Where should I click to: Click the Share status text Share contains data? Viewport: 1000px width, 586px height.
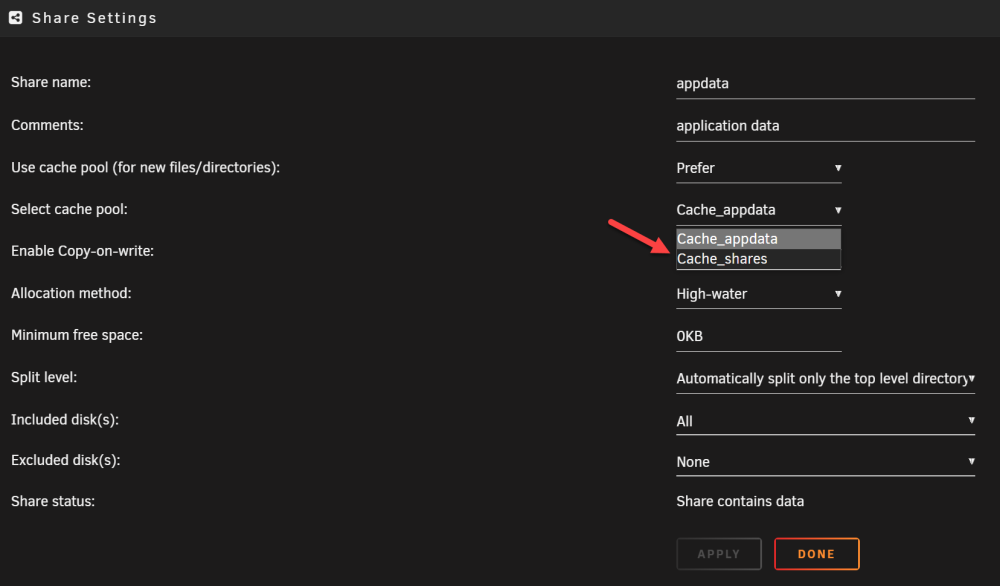(x=740, y=502)
